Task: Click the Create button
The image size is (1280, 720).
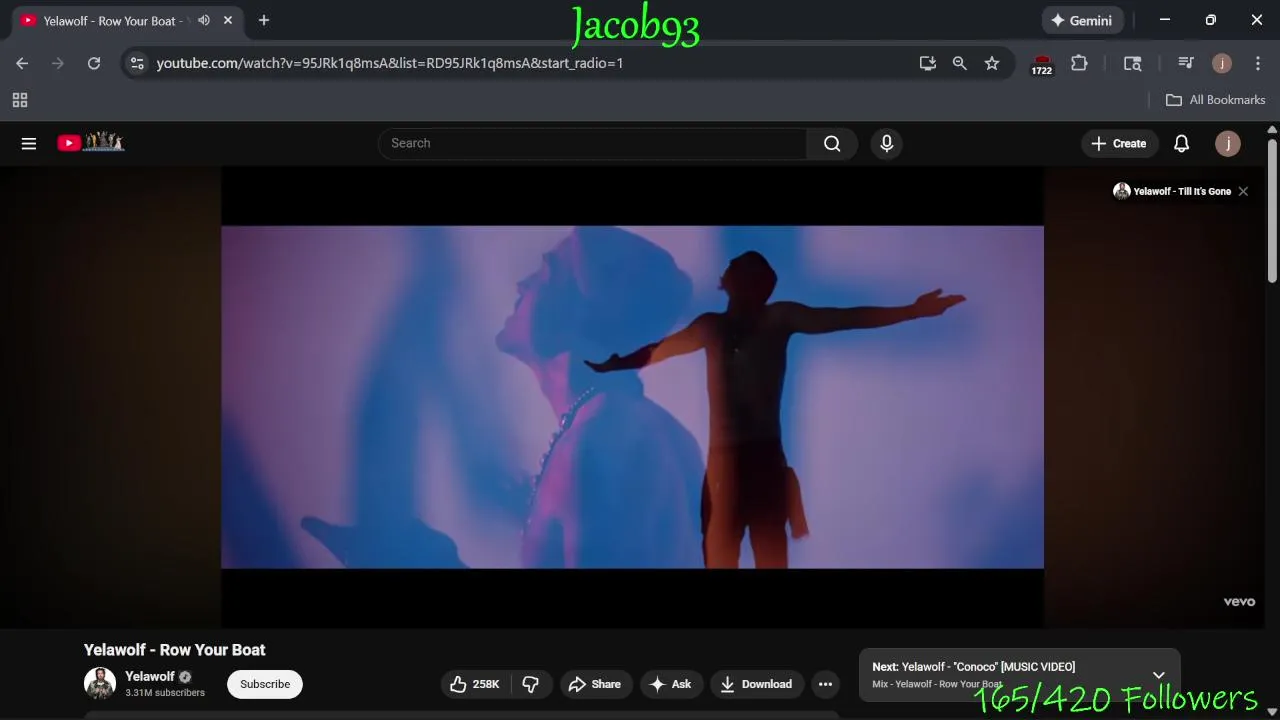Action: point(1119,143)
